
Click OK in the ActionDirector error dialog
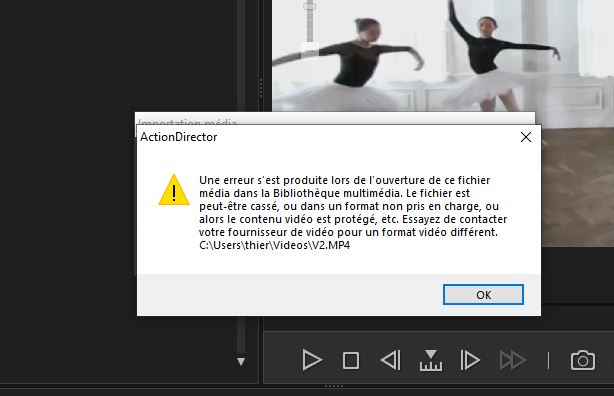coord(483,295)
